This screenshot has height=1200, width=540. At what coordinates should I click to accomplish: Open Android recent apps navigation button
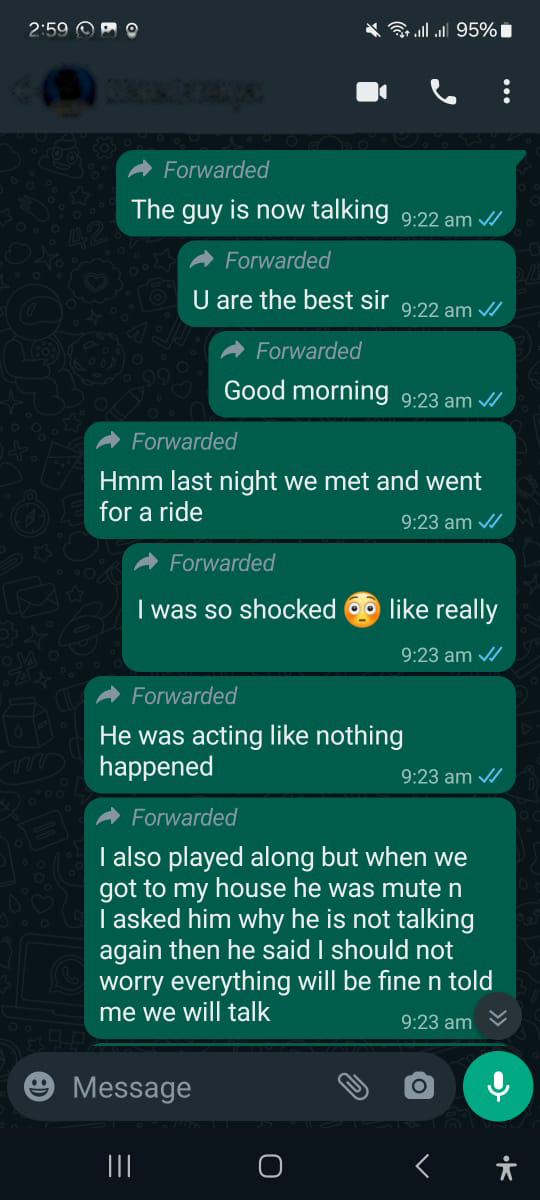119,1166
